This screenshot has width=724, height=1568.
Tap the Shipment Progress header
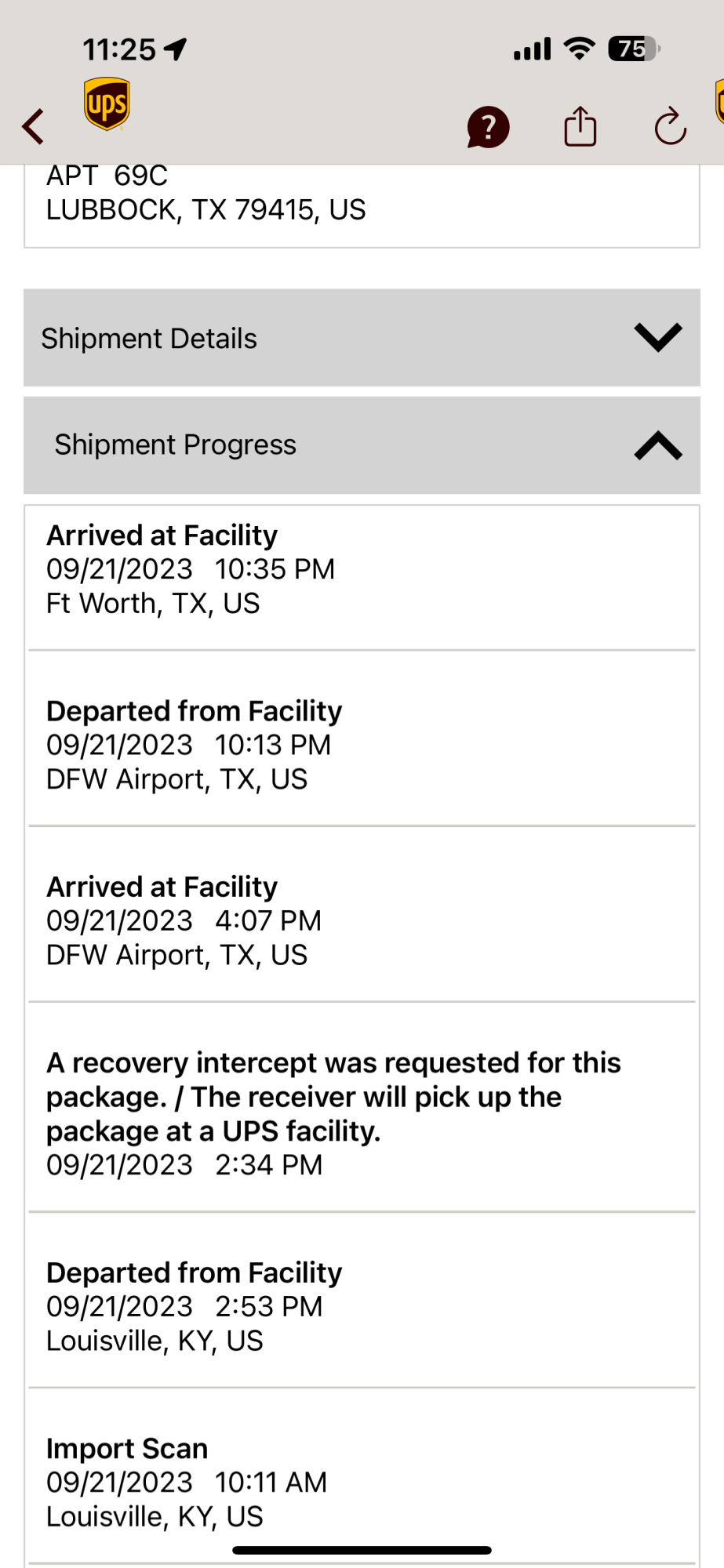176,445
